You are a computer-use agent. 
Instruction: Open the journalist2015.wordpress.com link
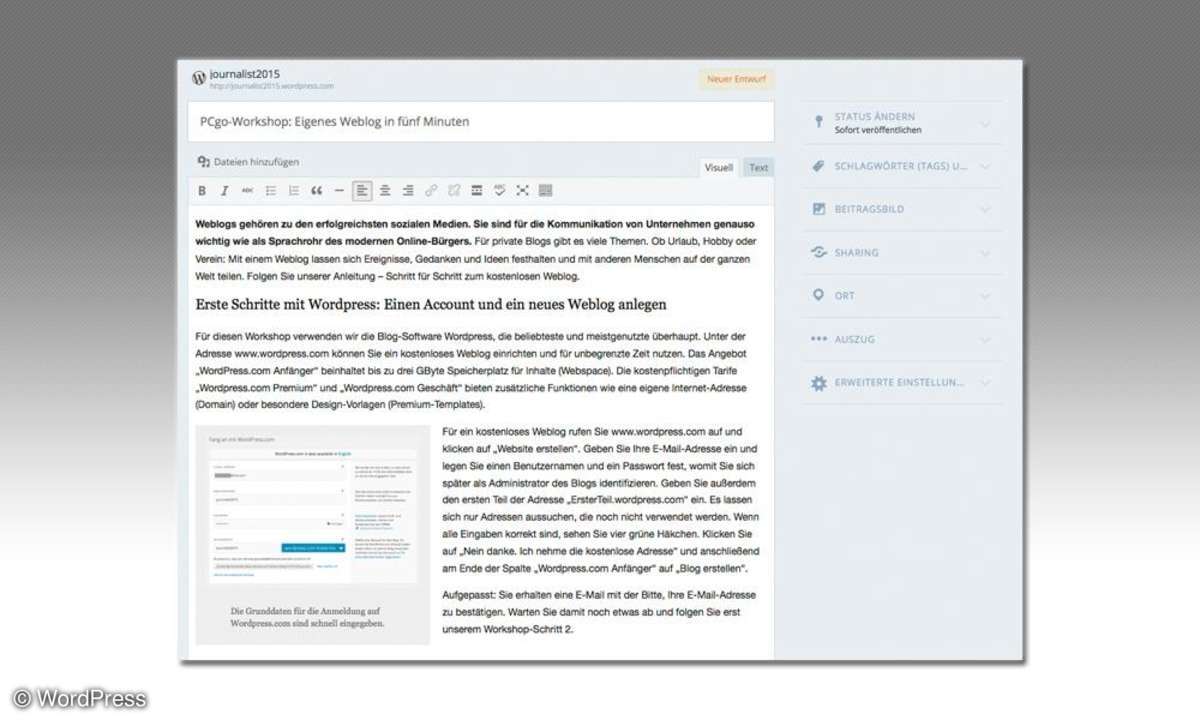272,86
